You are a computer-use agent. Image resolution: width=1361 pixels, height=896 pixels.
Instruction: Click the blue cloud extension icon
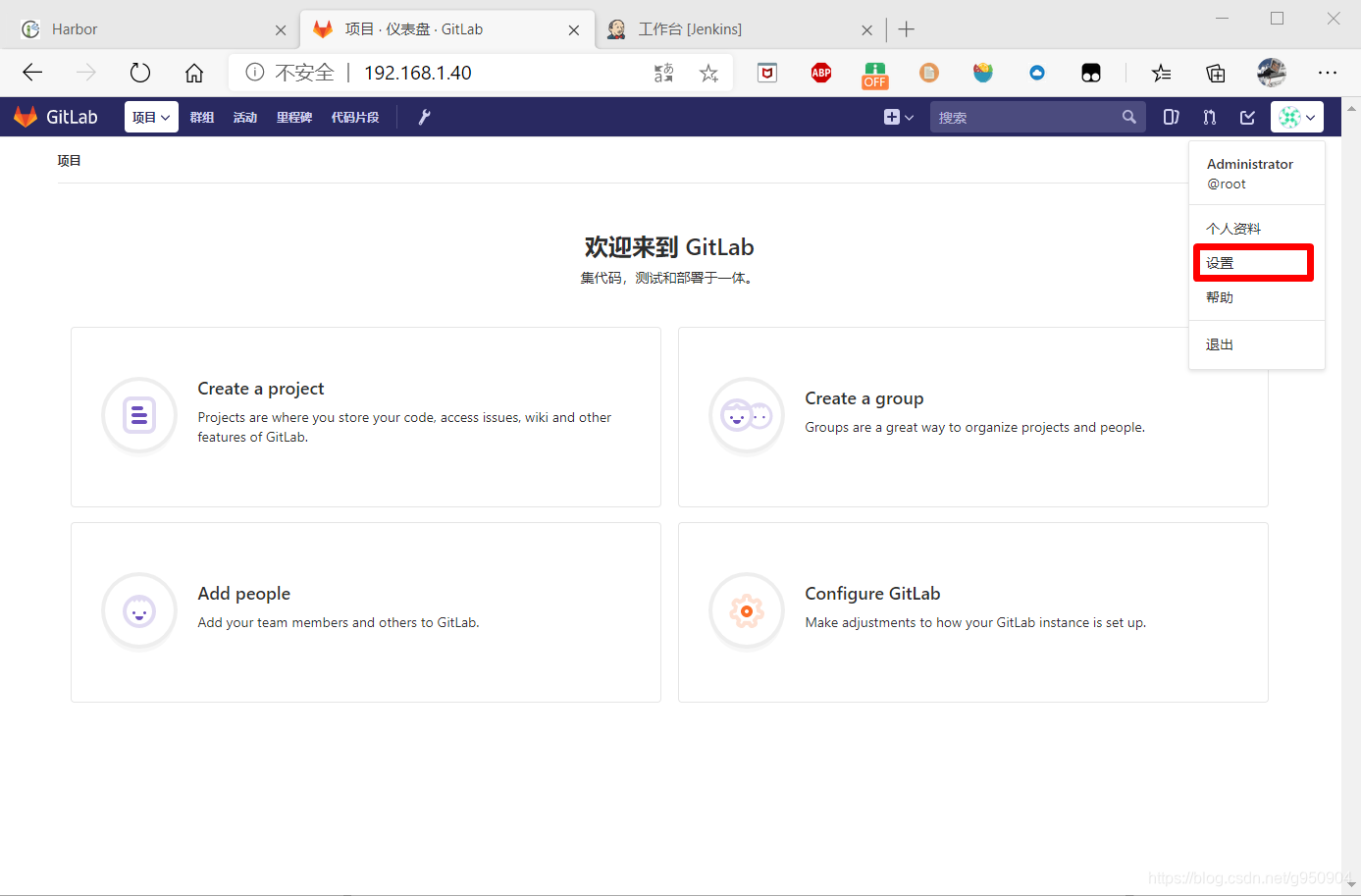(x=1037, y=73)
